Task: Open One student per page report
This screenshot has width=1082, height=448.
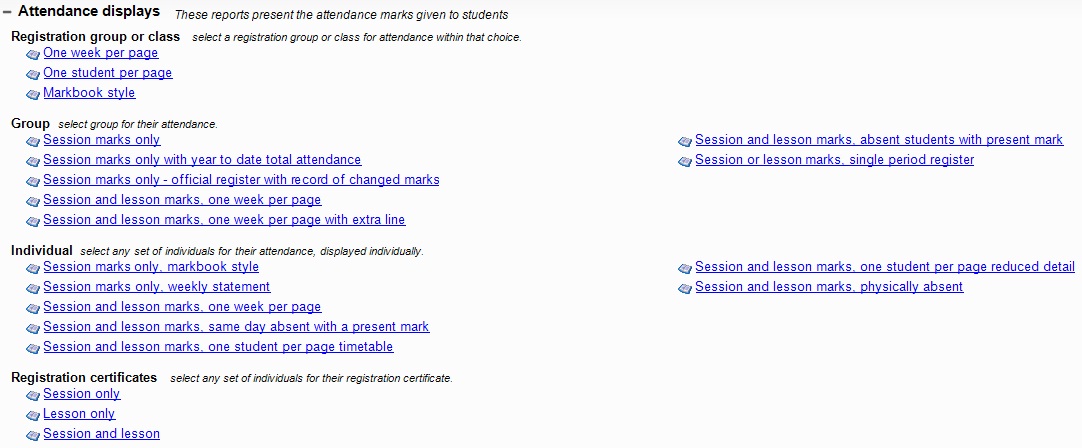Action: click(108, 72)
